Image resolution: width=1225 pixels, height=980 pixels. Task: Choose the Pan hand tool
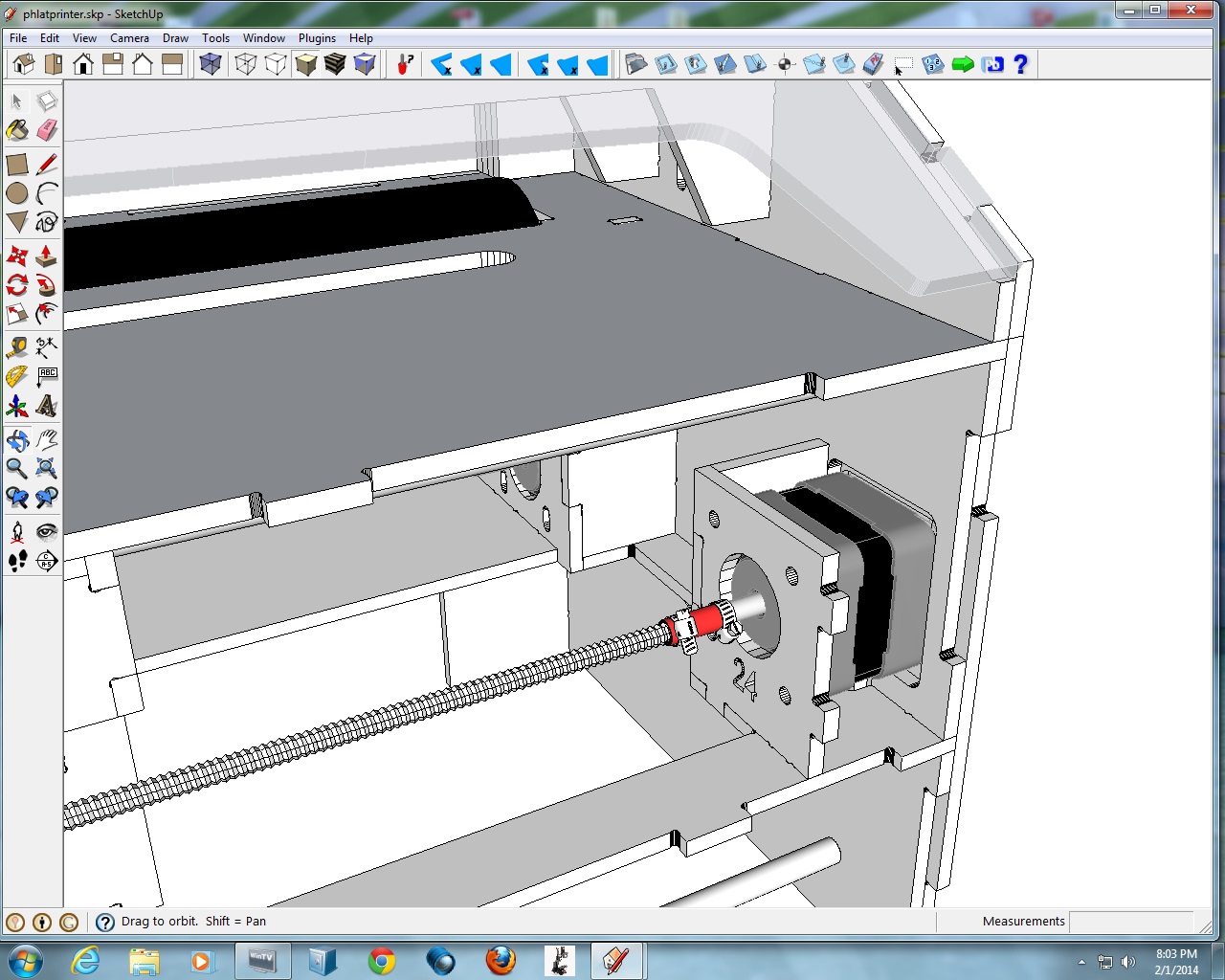pyautogui.click(x=46, y=440)
